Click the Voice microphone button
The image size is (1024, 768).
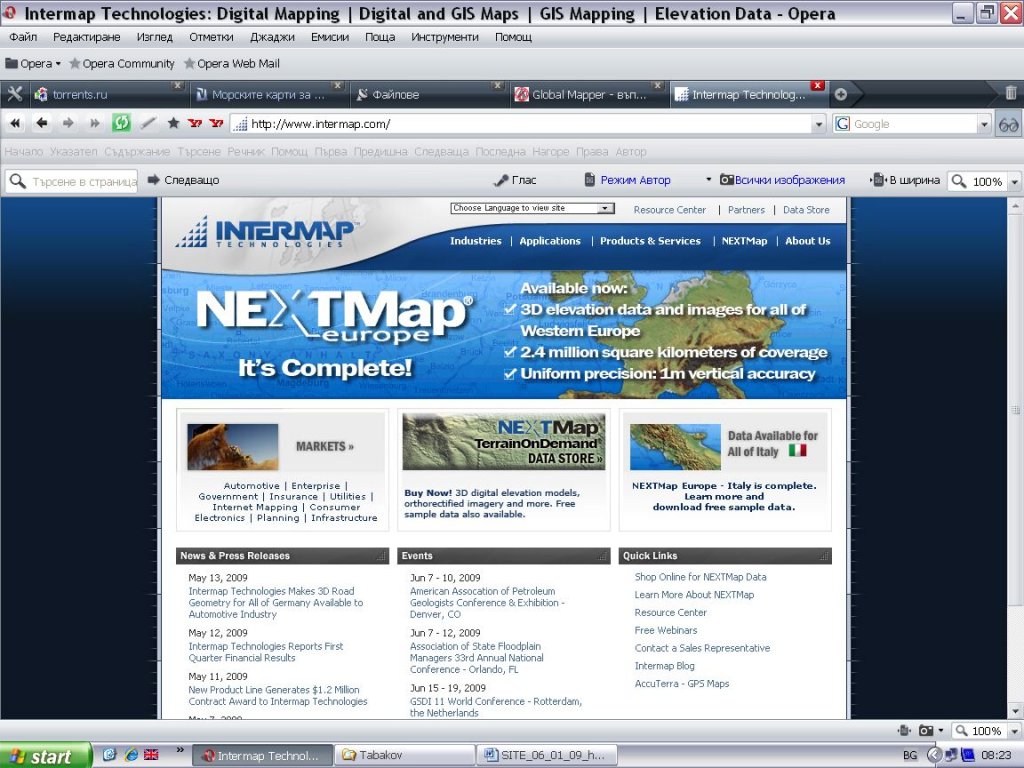(516, 180)
